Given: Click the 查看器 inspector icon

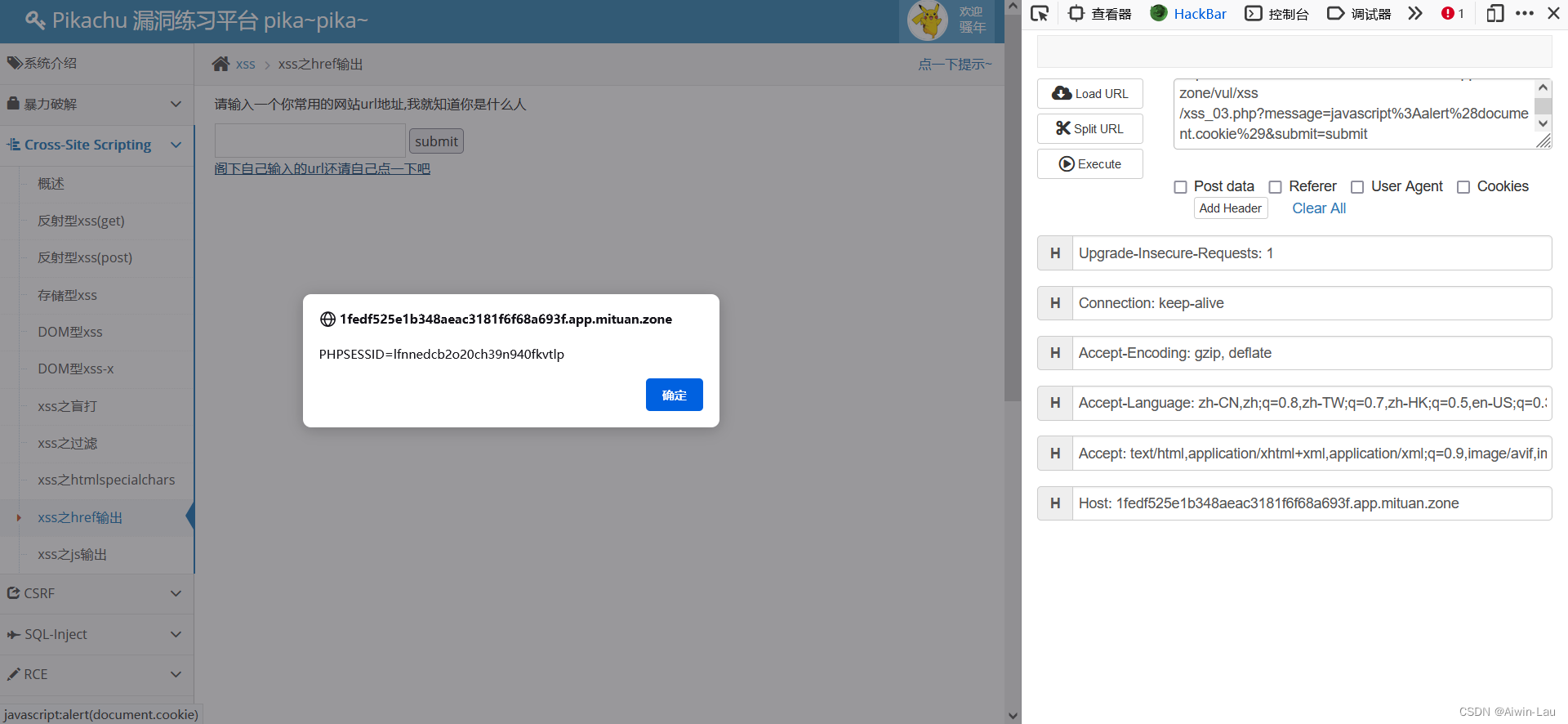Looking at the screenshot, I should click(x=1076, y=13).
